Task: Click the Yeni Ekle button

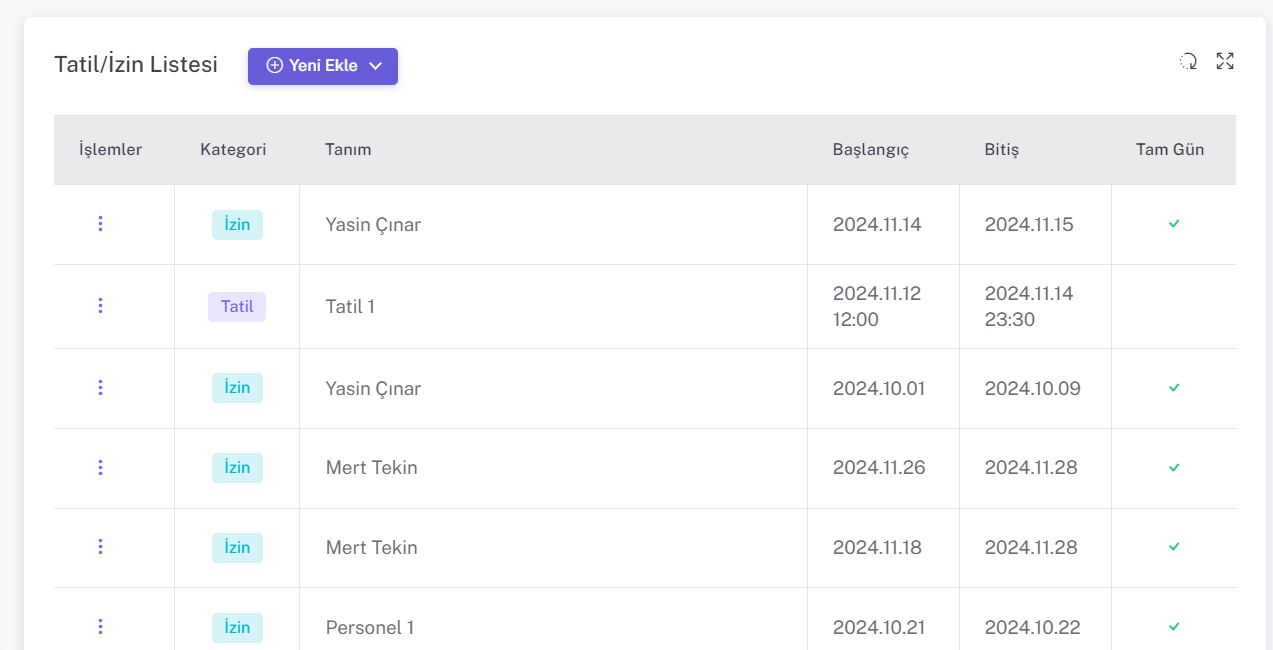Action: [x=311, y=66]
